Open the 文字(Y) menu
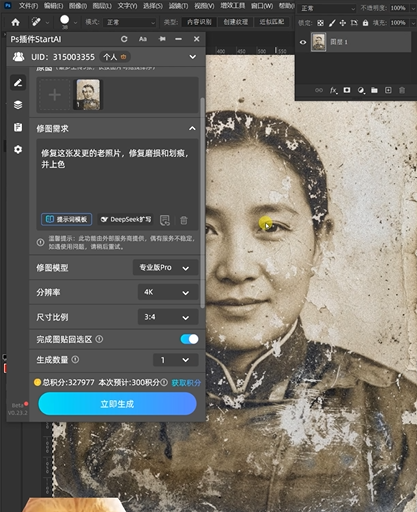The height and width of the screenshot is (512, 417). tap(127, 6)
